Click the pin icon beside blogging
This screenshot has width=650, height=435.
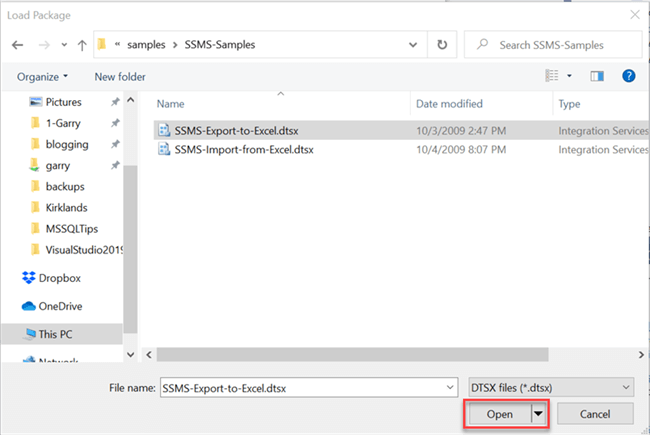[x=115, y=144]
